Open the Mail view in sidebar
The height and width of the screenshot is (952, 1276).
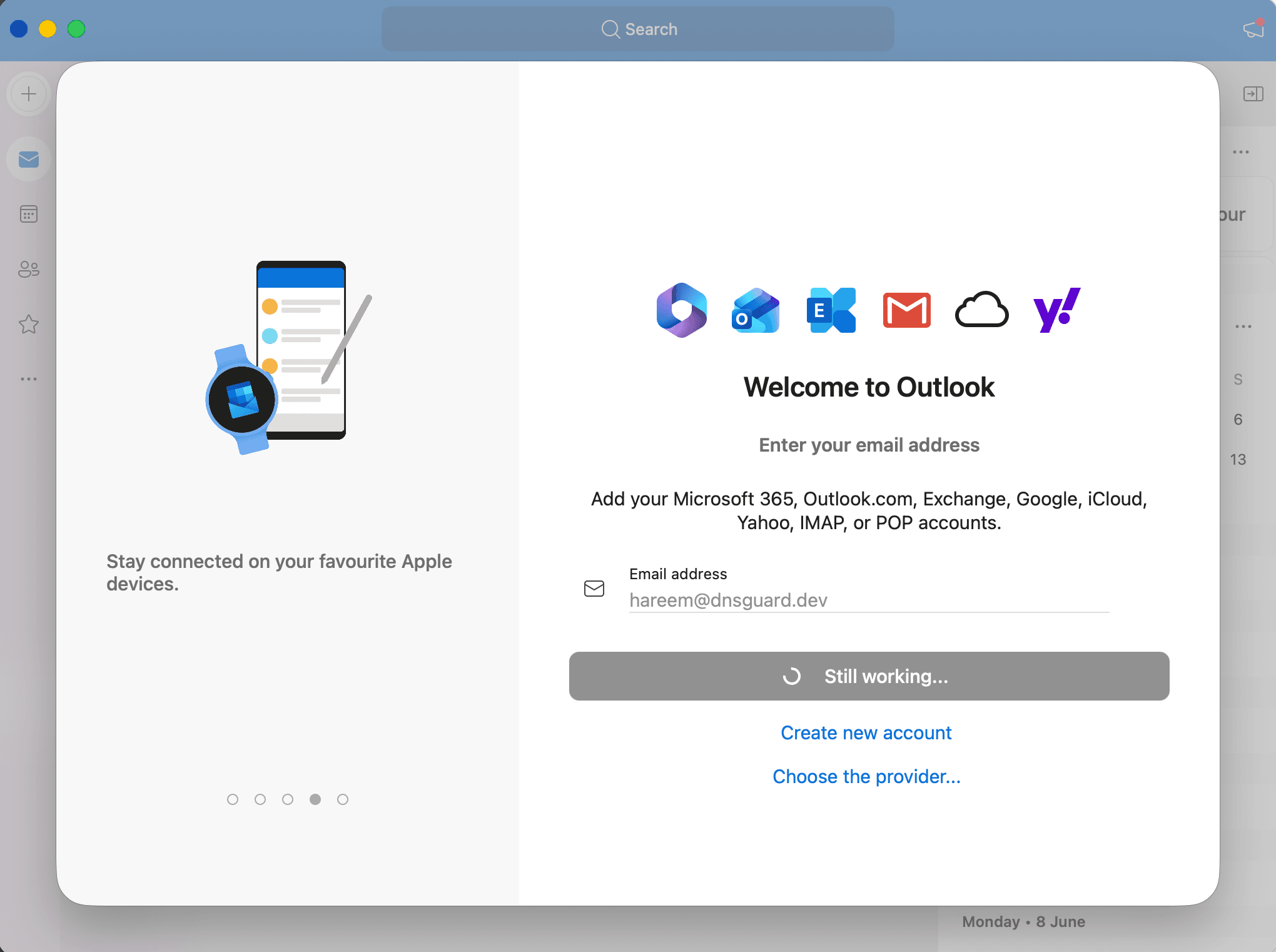(29, 160)
